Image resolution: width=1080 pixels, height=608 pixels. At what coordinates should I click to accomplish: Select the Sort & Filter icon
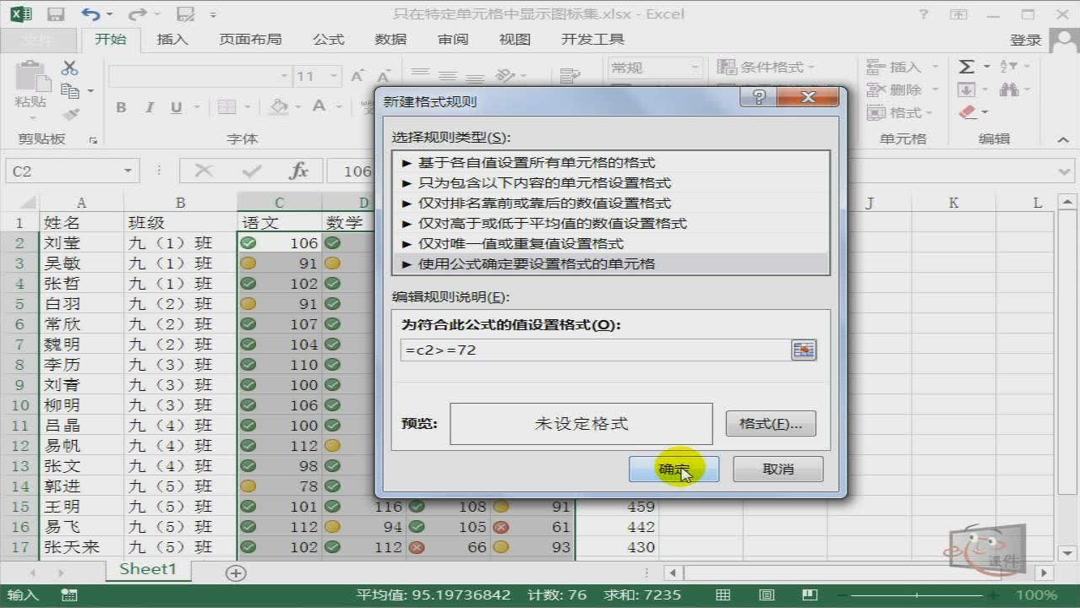pos(1008,66)
